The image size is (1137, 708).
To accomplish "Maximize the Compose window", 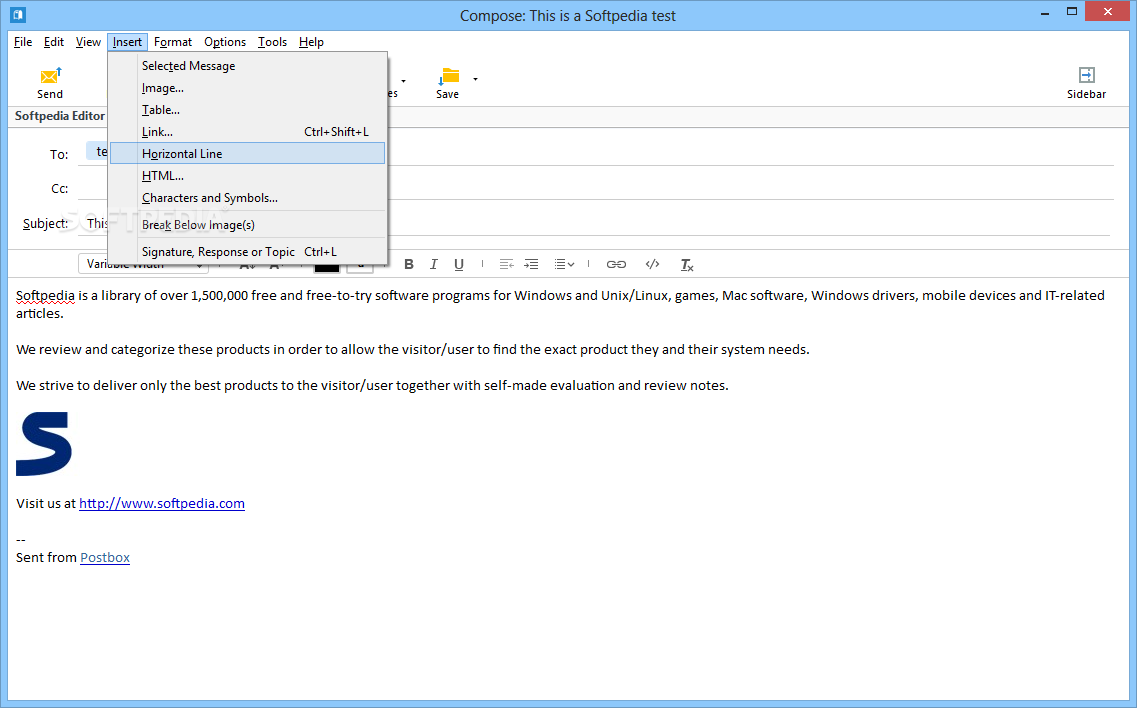I will click(x=1072, y=12).
